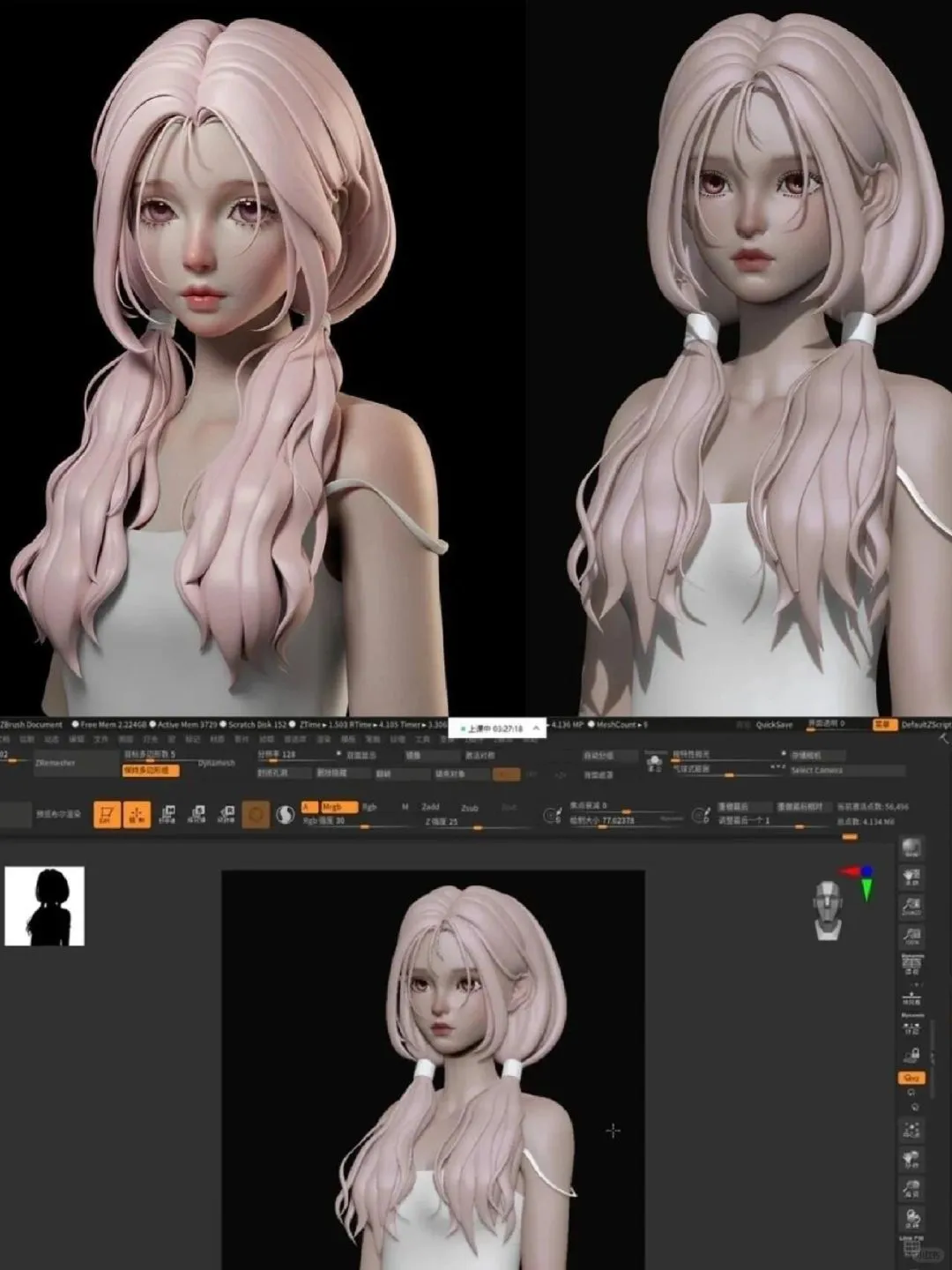Expand the recording timer popup arrow
The height and width of the screenshot is (1270, 952).
click(536, 728)
